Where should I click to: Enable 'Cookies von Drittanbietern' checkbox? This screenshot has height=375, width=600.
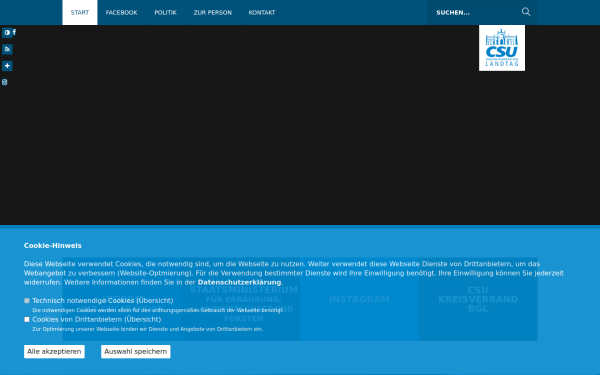click(x=27, y=320)
